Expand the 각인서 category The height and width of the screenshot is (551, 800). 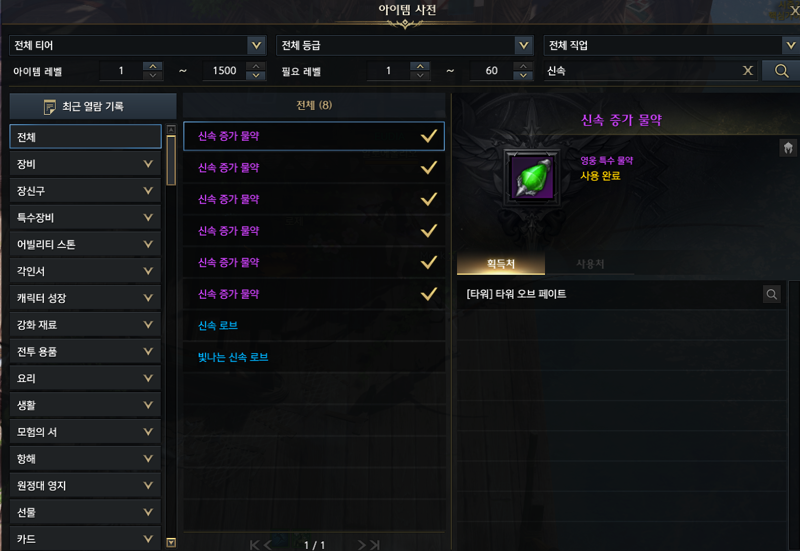click(85, 271)
